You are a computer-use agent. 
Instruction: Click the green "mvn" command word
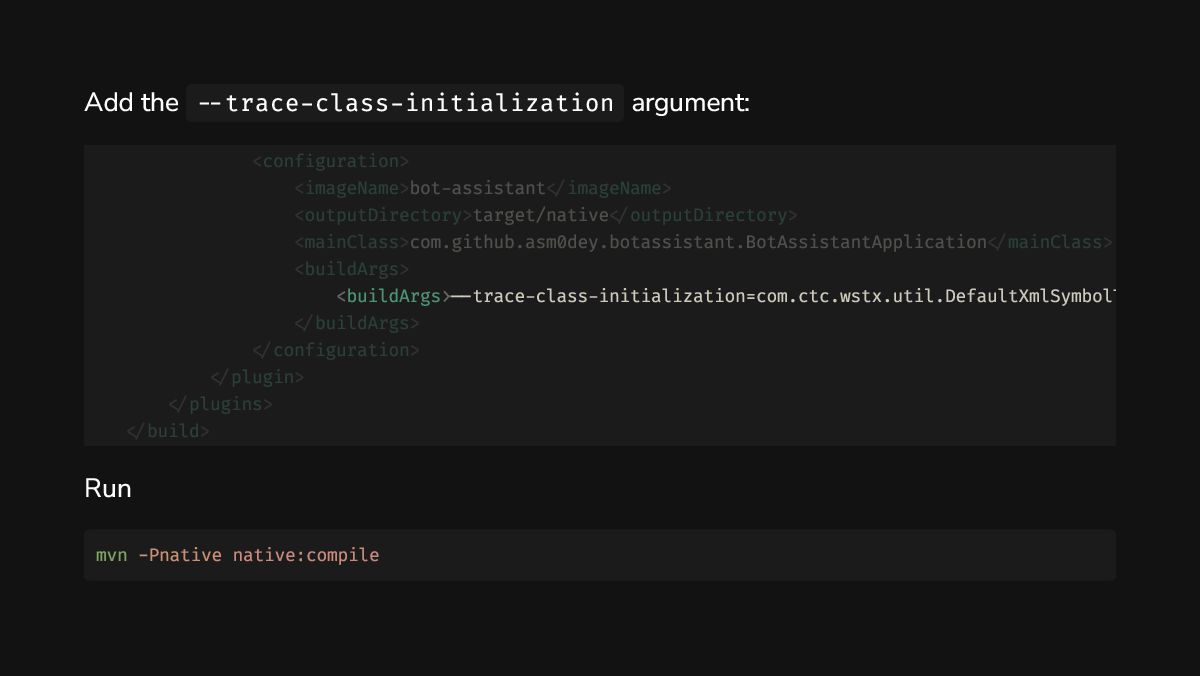(112, 555)
